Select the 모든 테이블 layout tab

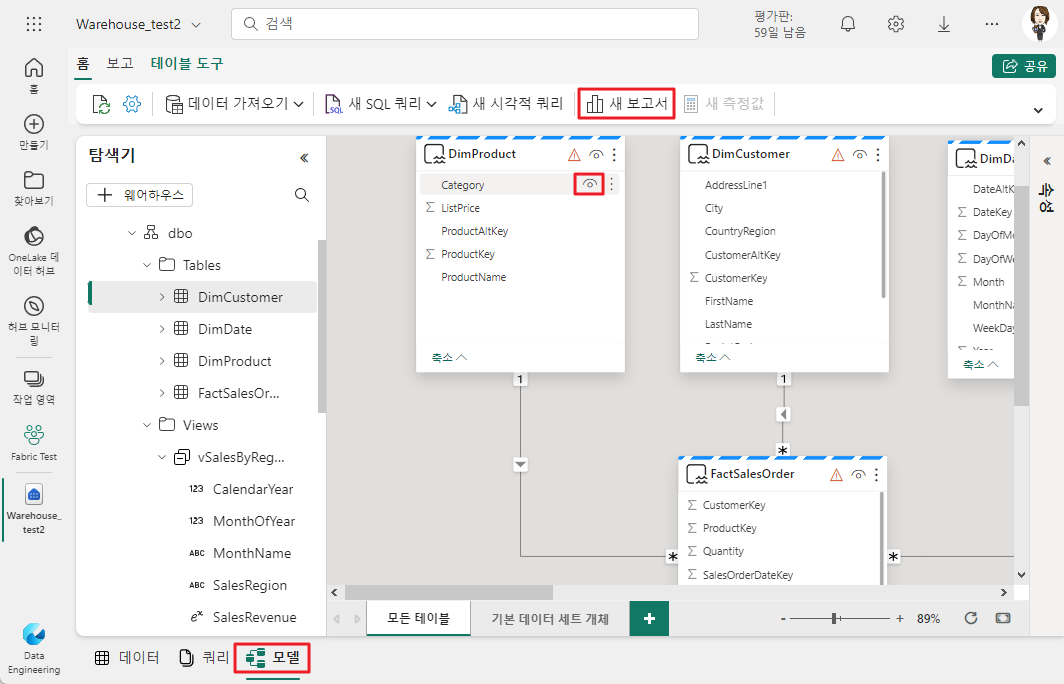click(x=419, y=618)
